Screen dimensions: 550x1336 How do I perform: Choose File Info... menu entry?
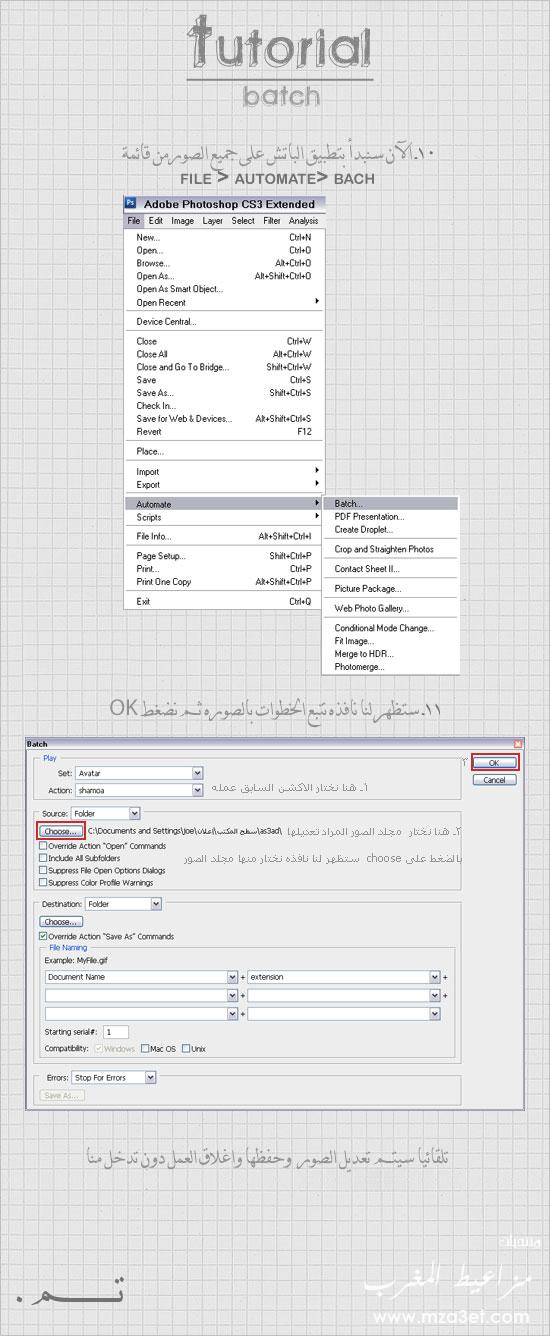tap(224, 536)
